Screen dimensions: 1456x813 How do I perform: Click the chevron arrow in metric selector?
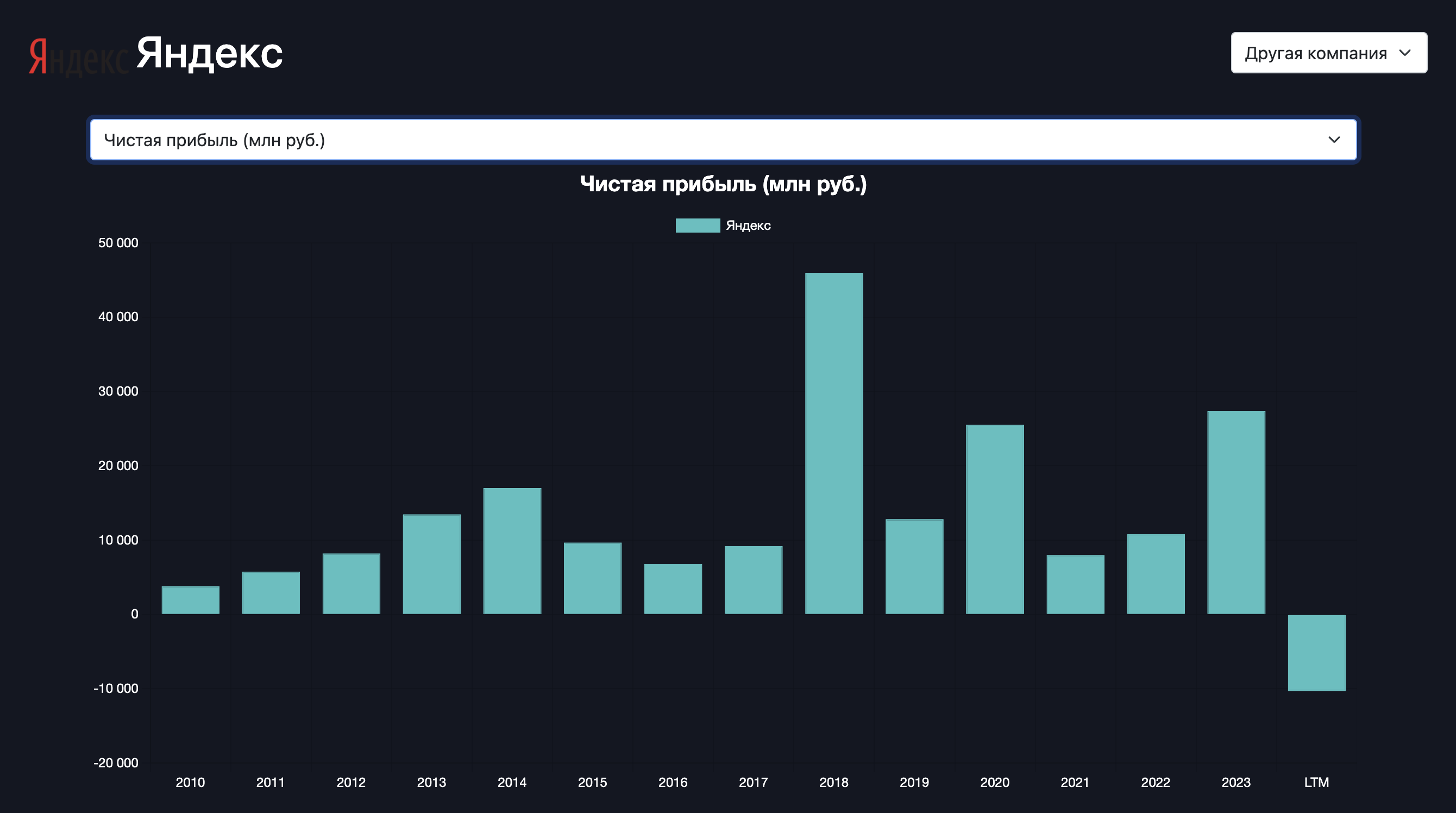1334,140
